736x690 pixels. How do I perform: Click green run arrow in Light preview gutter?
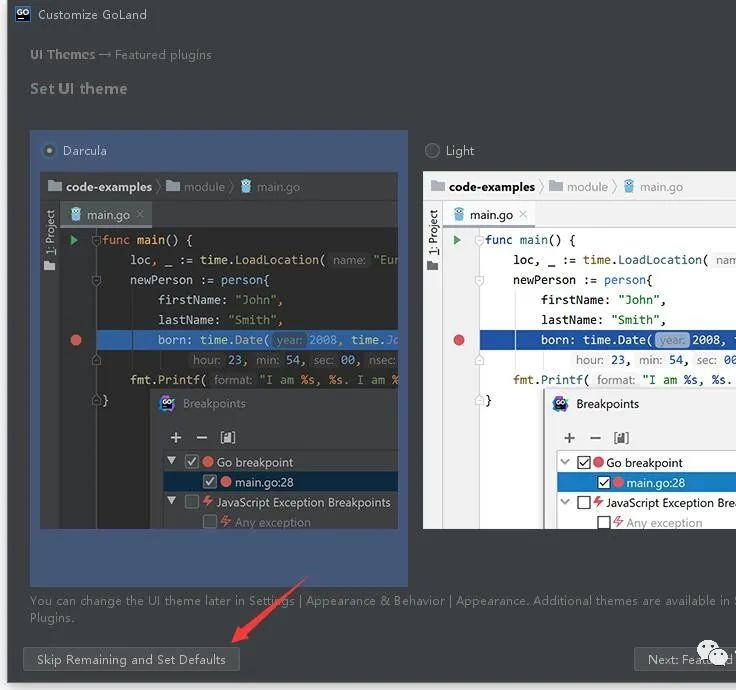[457, 240]
